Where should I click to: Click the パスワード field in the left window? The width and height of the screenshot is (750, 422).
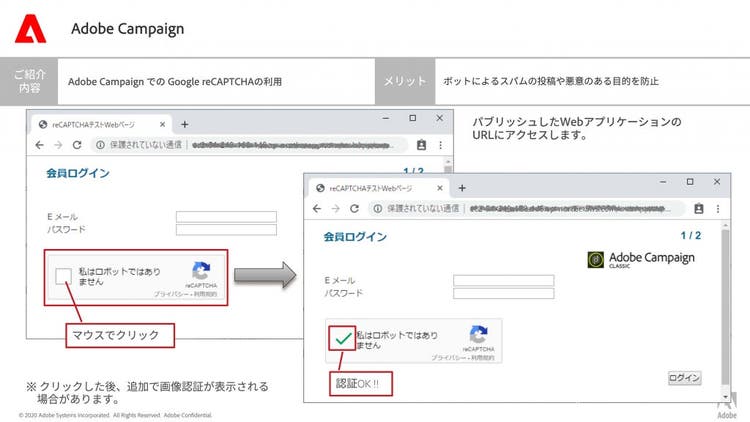point(226,230)
